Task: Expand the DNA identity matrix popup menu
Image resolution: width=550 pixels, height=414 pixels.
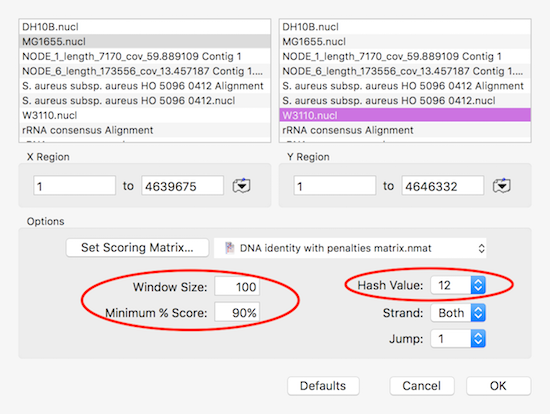Action: coord(350,248)
